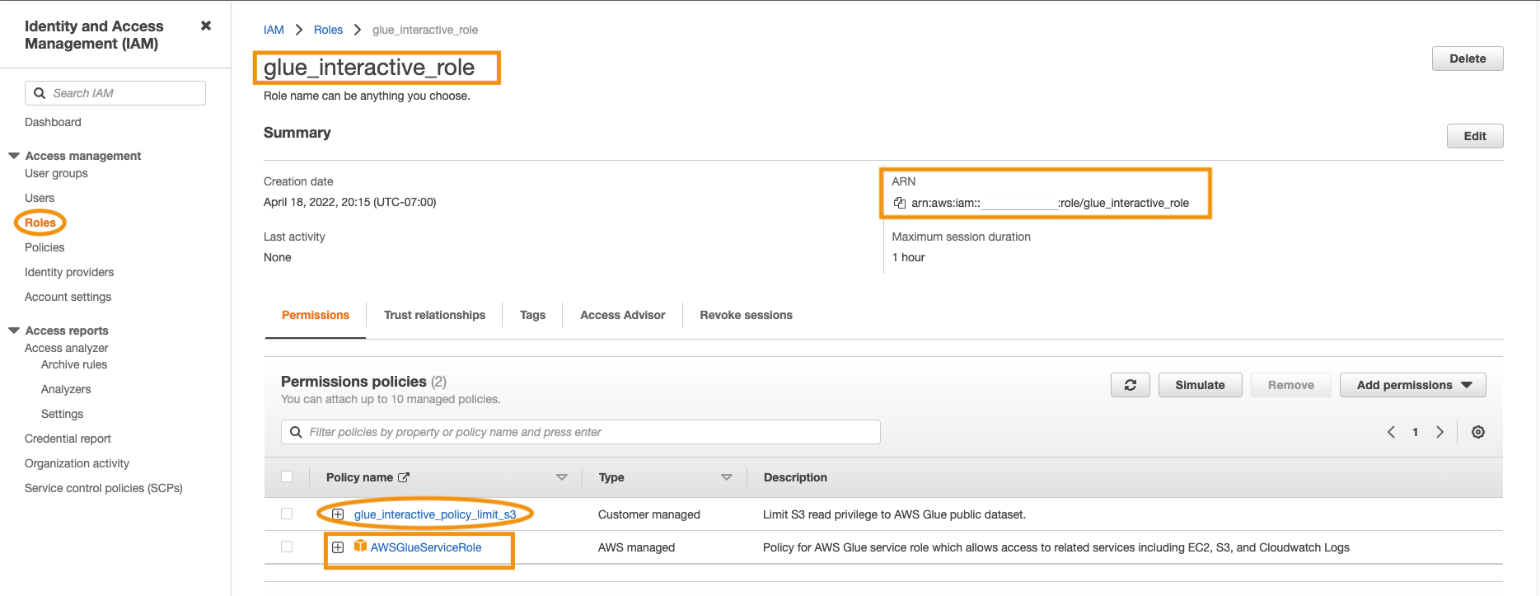Expand the glue_interactive_policy_limit_s3 policy details
Screen dimensions: 1540x596
click(338, 514)
